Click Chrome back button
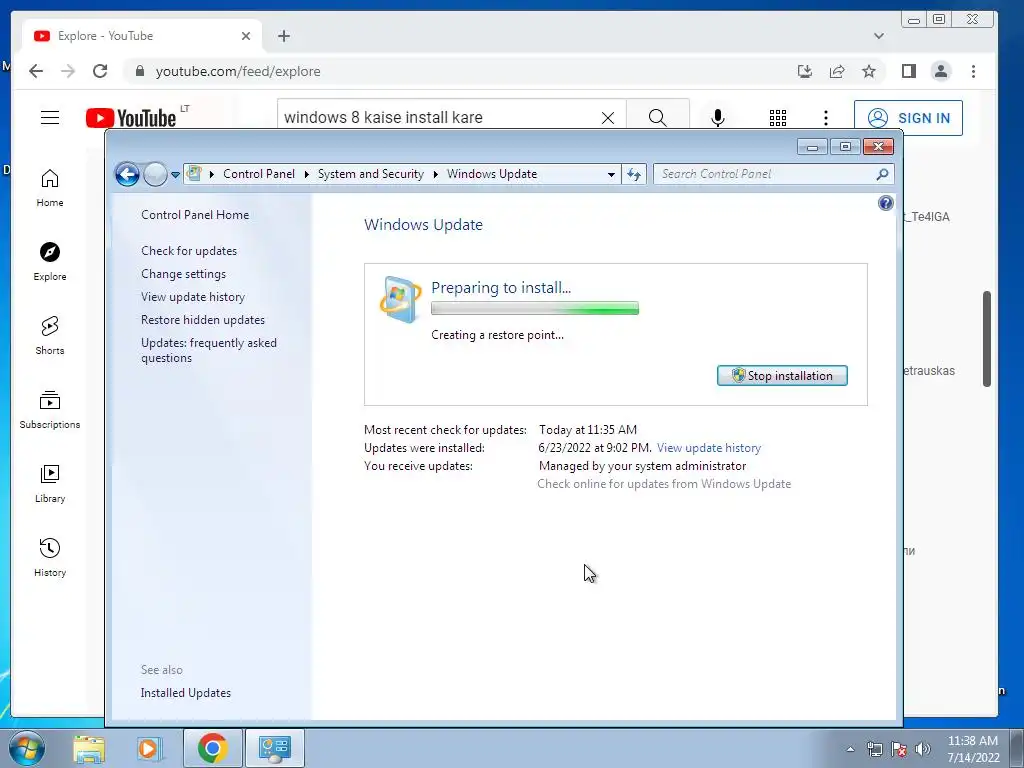 tap(36, 71)
